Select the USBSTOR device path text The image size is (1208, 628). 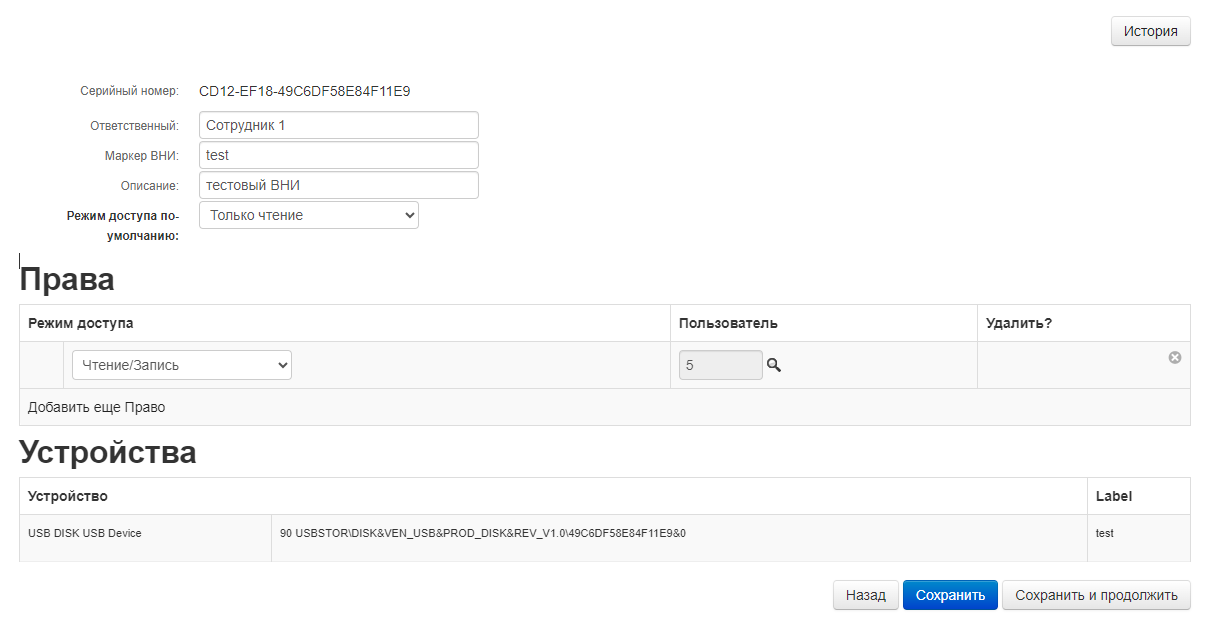(x=483, y=533)
